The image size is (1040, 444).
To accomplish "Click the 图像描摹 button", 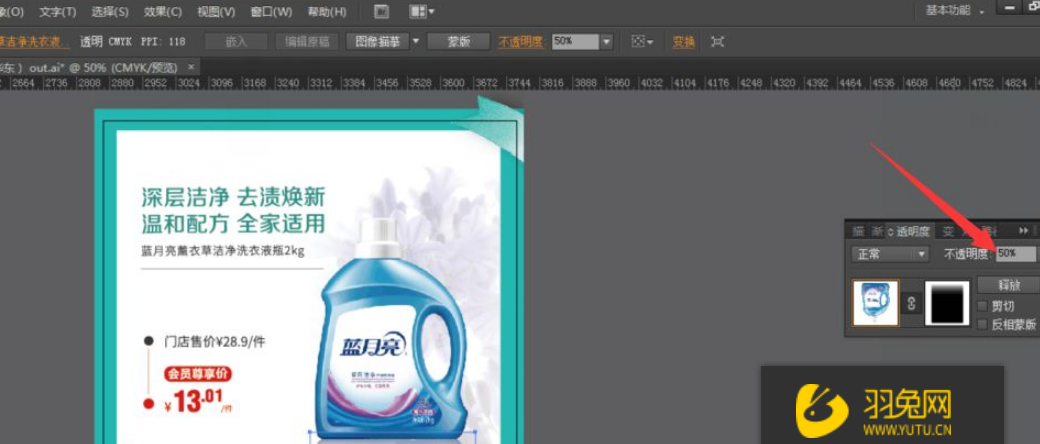I will tap(377, 42).
